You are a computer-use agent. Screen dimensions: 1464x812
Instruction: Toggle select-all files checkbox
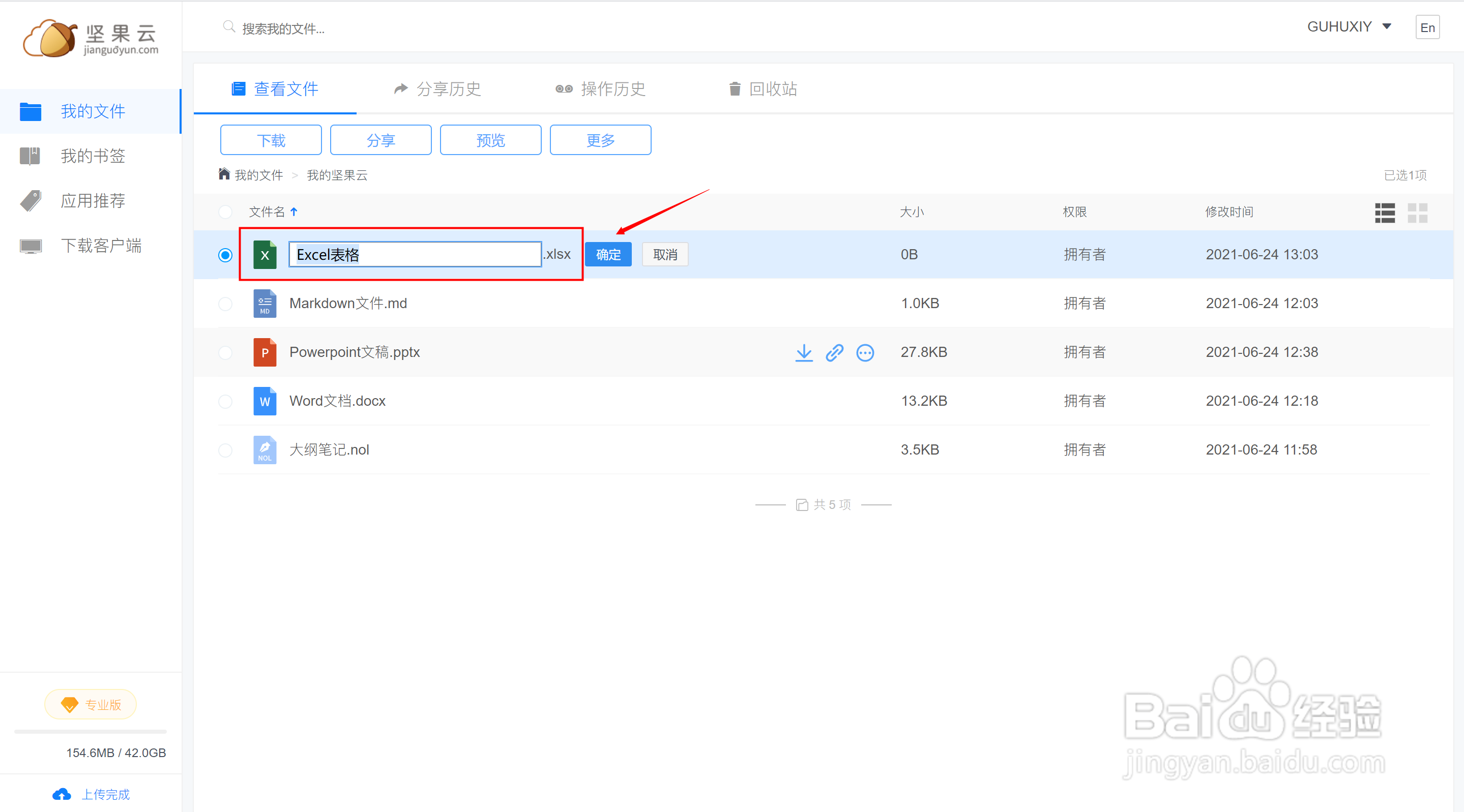click(225, 212)
